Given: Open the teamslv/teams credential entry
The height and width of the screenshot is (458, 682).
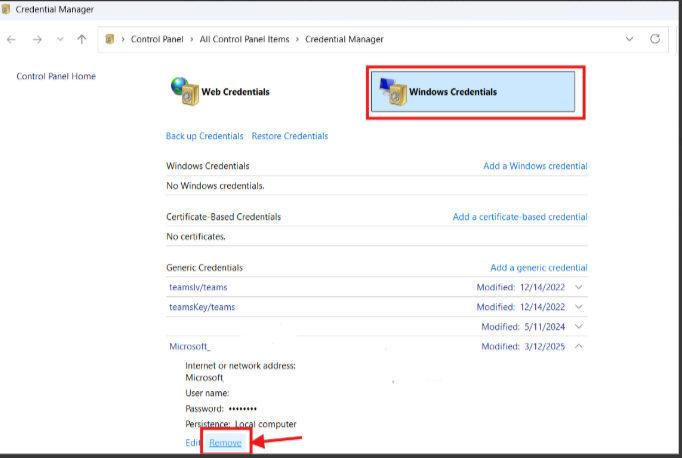Looking at the screenshot, I should [198, 287].
